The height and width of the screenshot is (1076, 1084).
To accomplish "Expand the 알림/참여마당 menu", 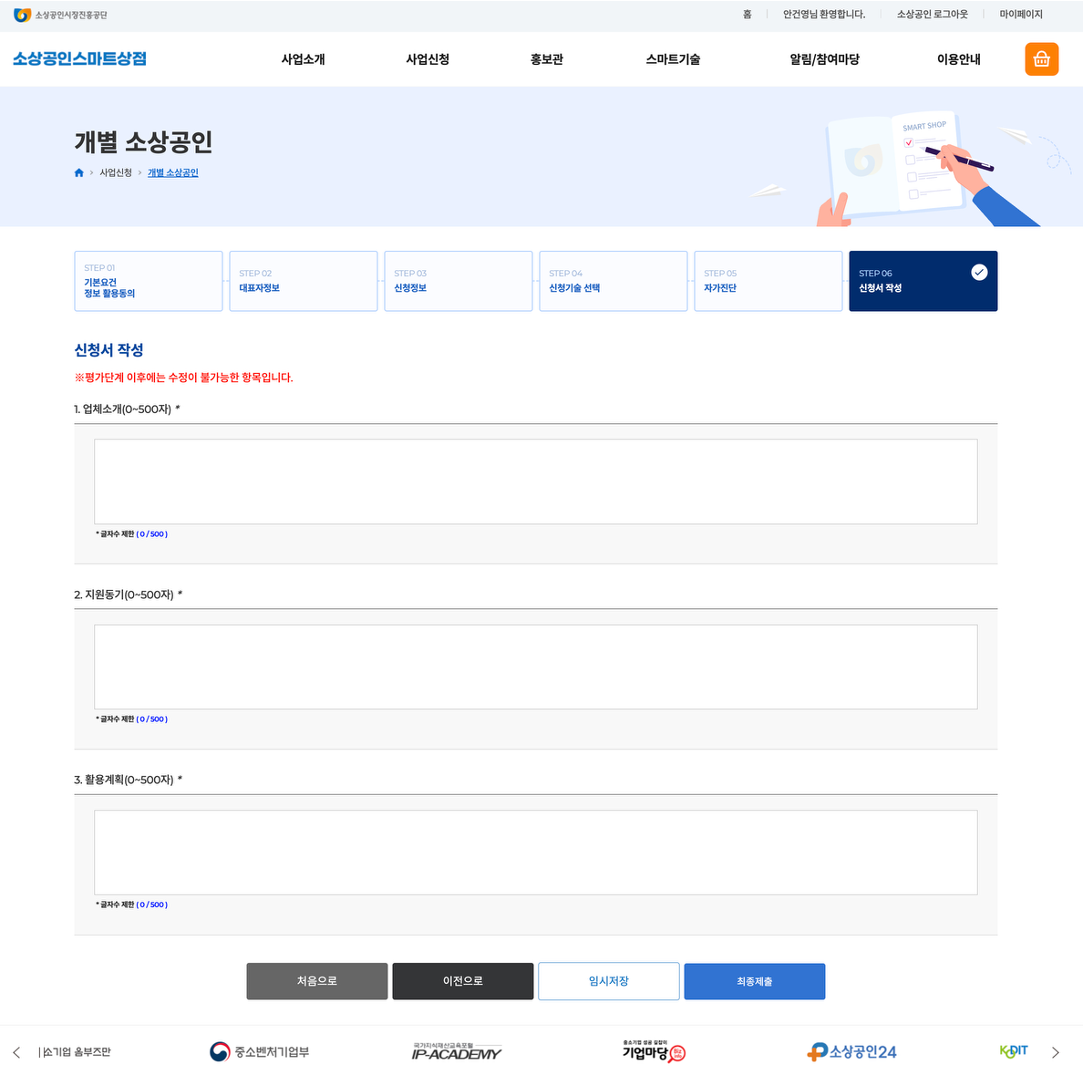I will click(x=824, y=59).
